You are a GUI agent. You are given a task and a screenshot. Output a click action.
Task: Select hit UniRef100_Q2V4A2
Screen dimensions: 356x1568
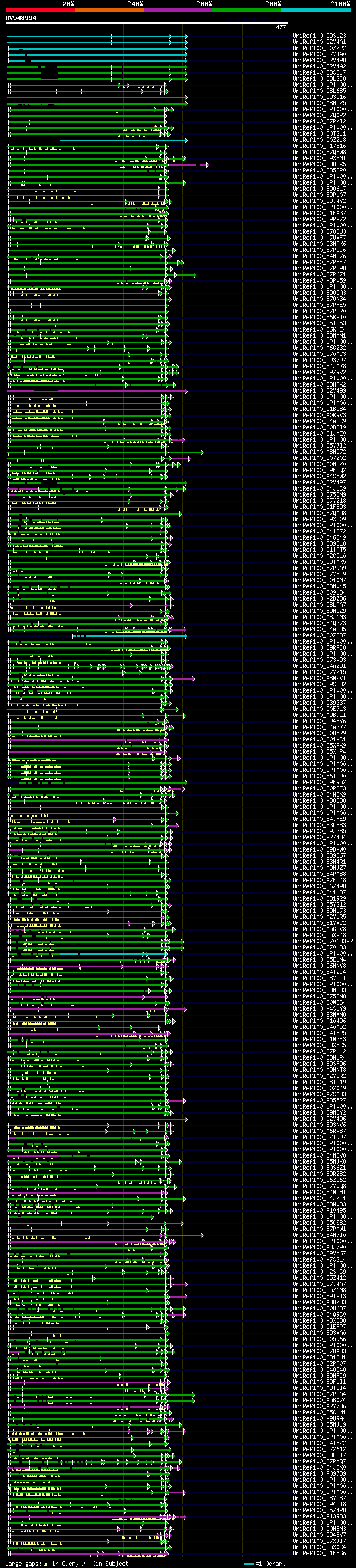319,66
